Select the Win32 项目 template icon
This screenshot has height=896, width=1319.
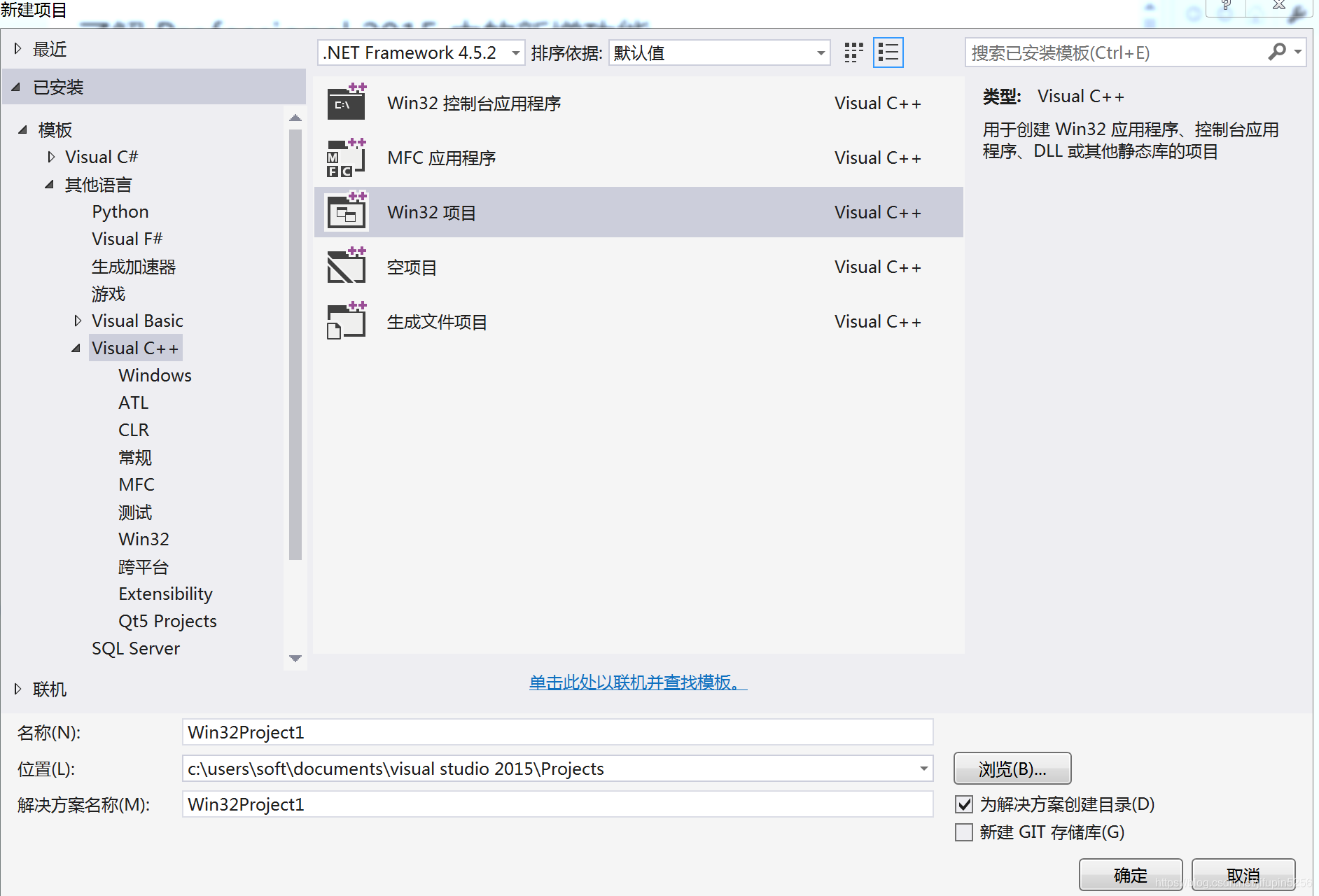coord(346,211)
